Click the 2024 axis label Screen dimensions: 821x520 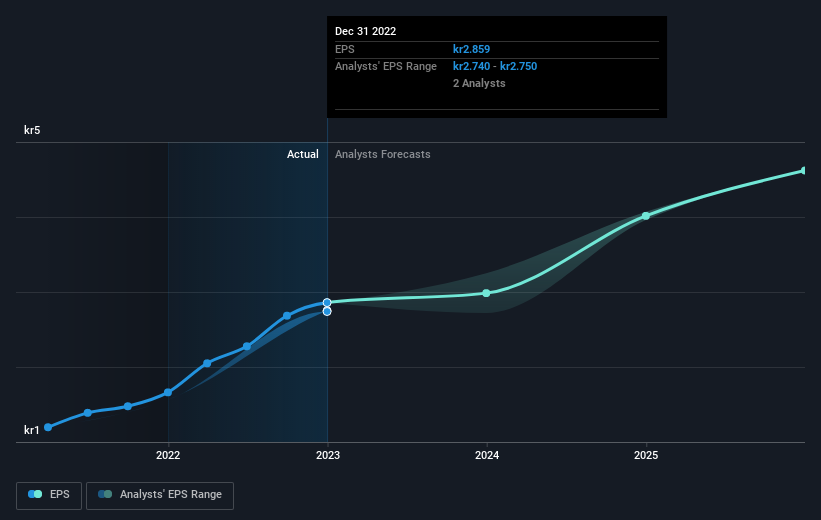487,456
